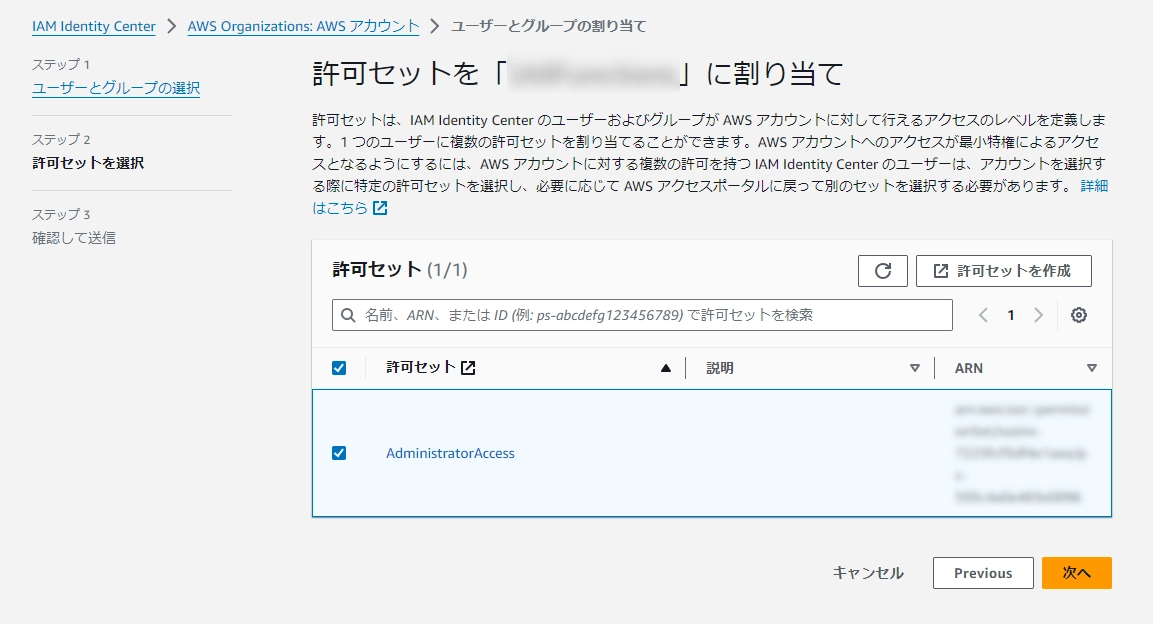Open the 詳細はこちら help link
The height and width of the screenshot is (624, 1153).
point(1094,186)
